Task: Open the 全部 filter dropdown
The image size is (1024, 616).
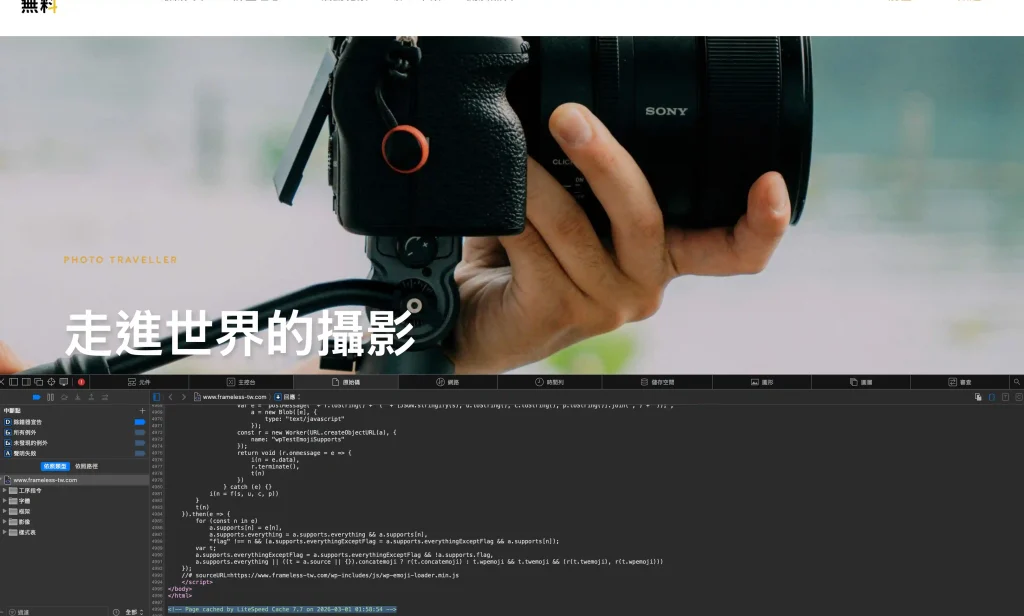Action: [130, 611]
